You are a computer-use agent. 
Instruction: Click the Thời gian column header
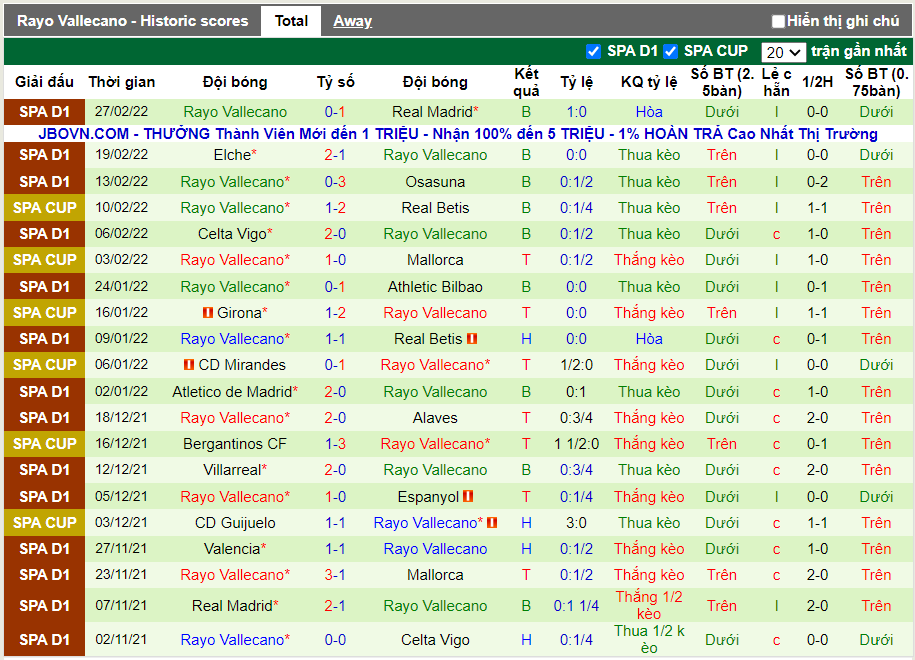(122, 82)
